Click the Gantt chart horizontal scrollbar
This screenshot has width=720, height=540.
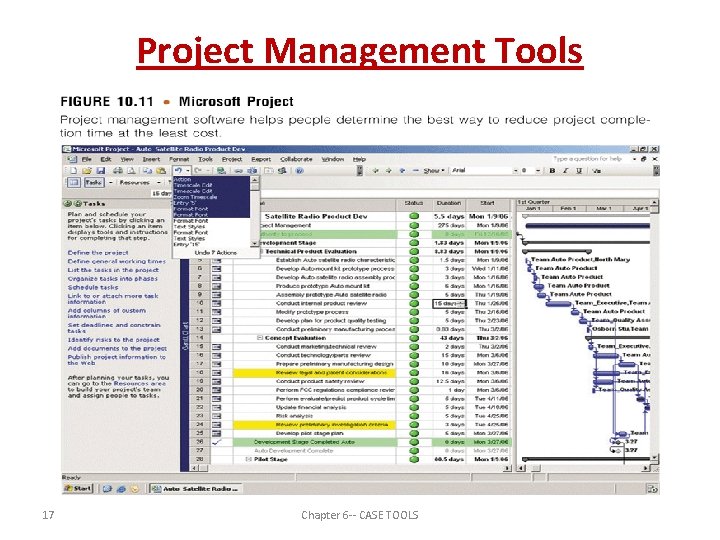coord(584,468)
